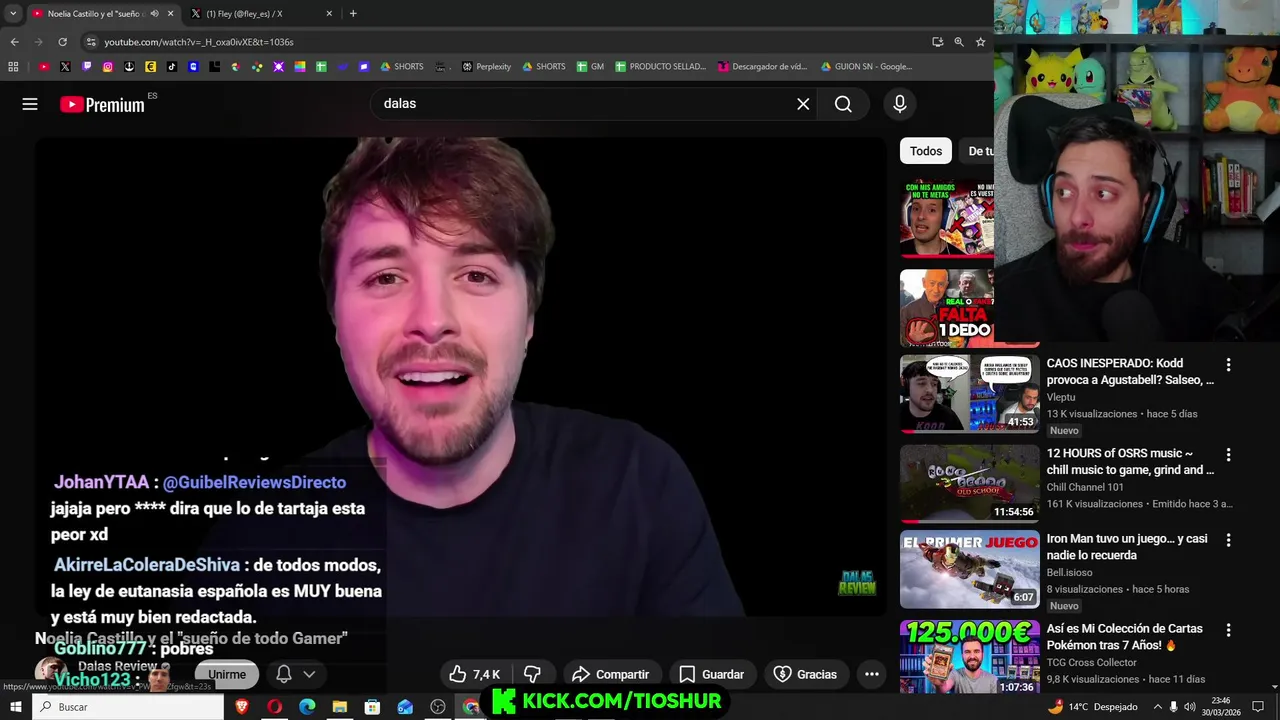Image resolution: width=1280 pixels, height=720 pixels.
Task: Mute the YouTube tab audio icon
Action: [x=154, y=14]
